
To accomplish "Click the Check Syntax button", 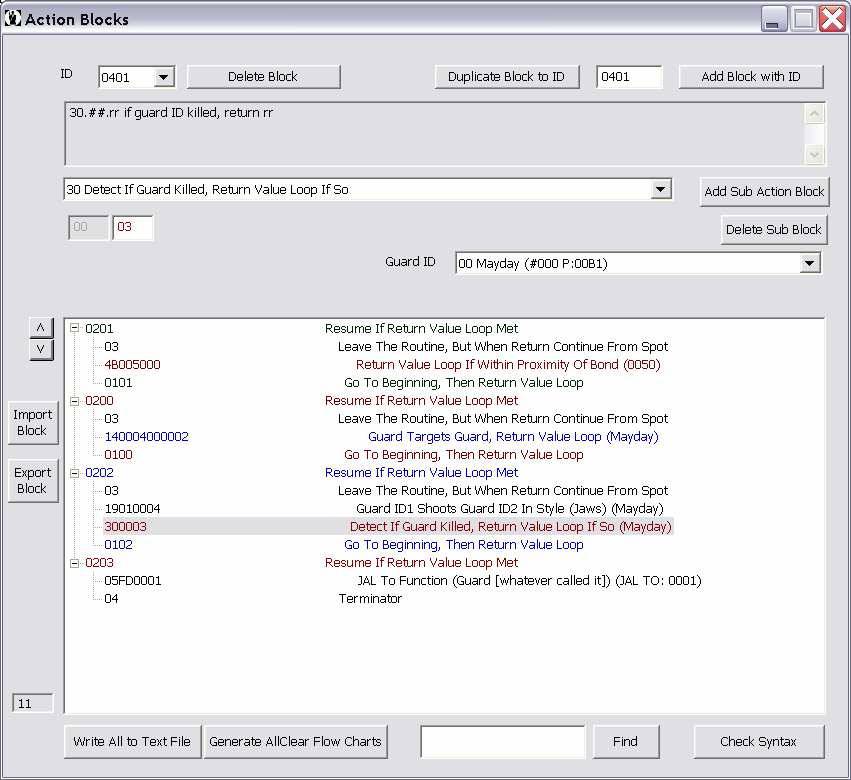I will pos(758,741).
